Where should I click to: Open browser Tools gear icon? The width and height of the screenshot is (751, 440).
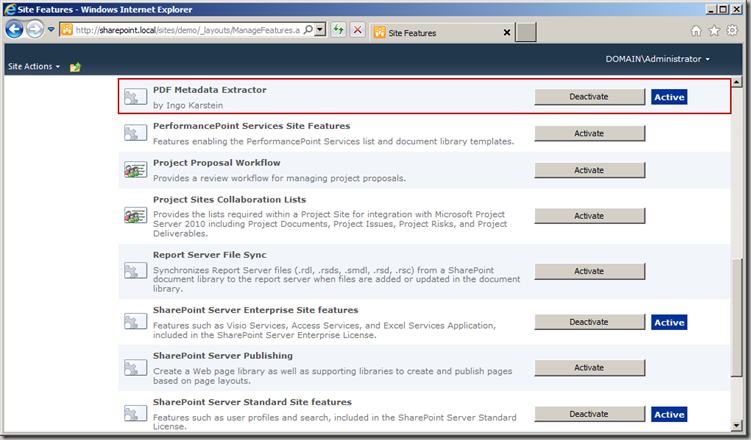732,31
